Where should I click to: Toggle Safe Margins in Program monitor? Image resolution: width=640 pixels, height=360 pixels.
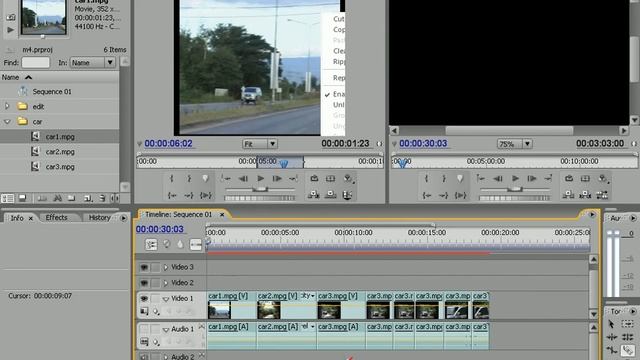click(x=585, y=178)
